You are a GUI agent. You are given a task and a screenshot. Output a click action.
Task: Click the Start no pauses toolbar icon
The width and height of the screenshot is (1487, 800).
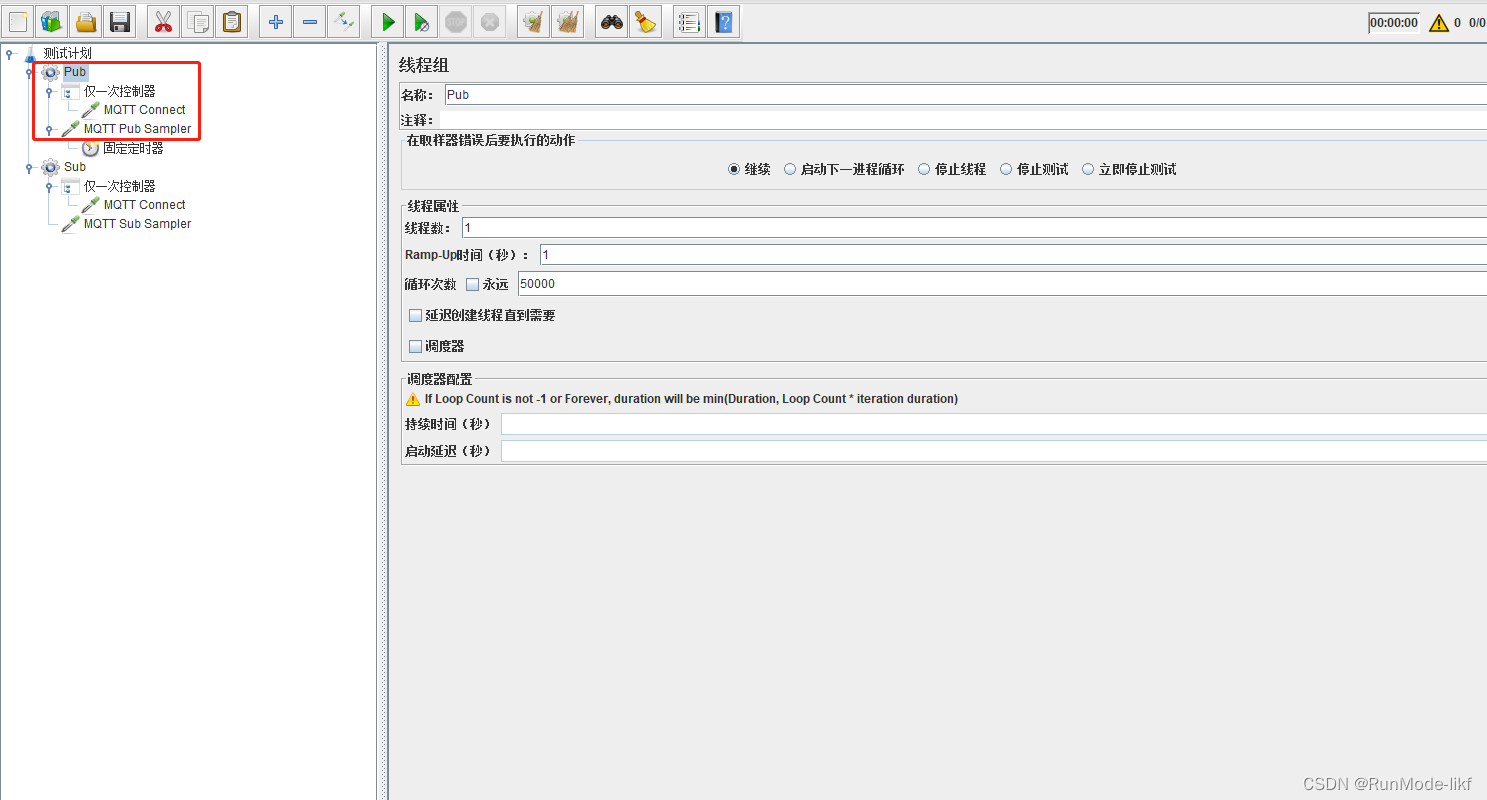tap(421, 21)
